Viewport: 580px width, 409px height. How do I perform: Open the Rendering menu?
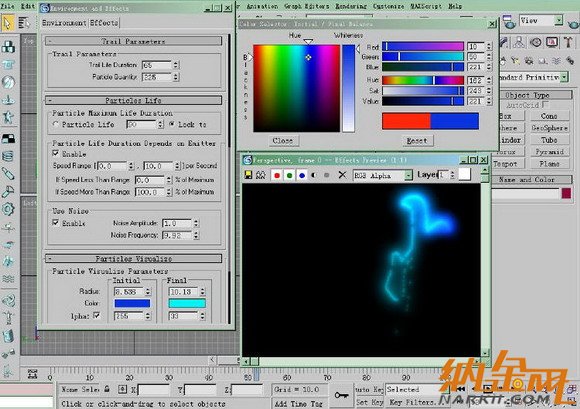coord(351,6)
